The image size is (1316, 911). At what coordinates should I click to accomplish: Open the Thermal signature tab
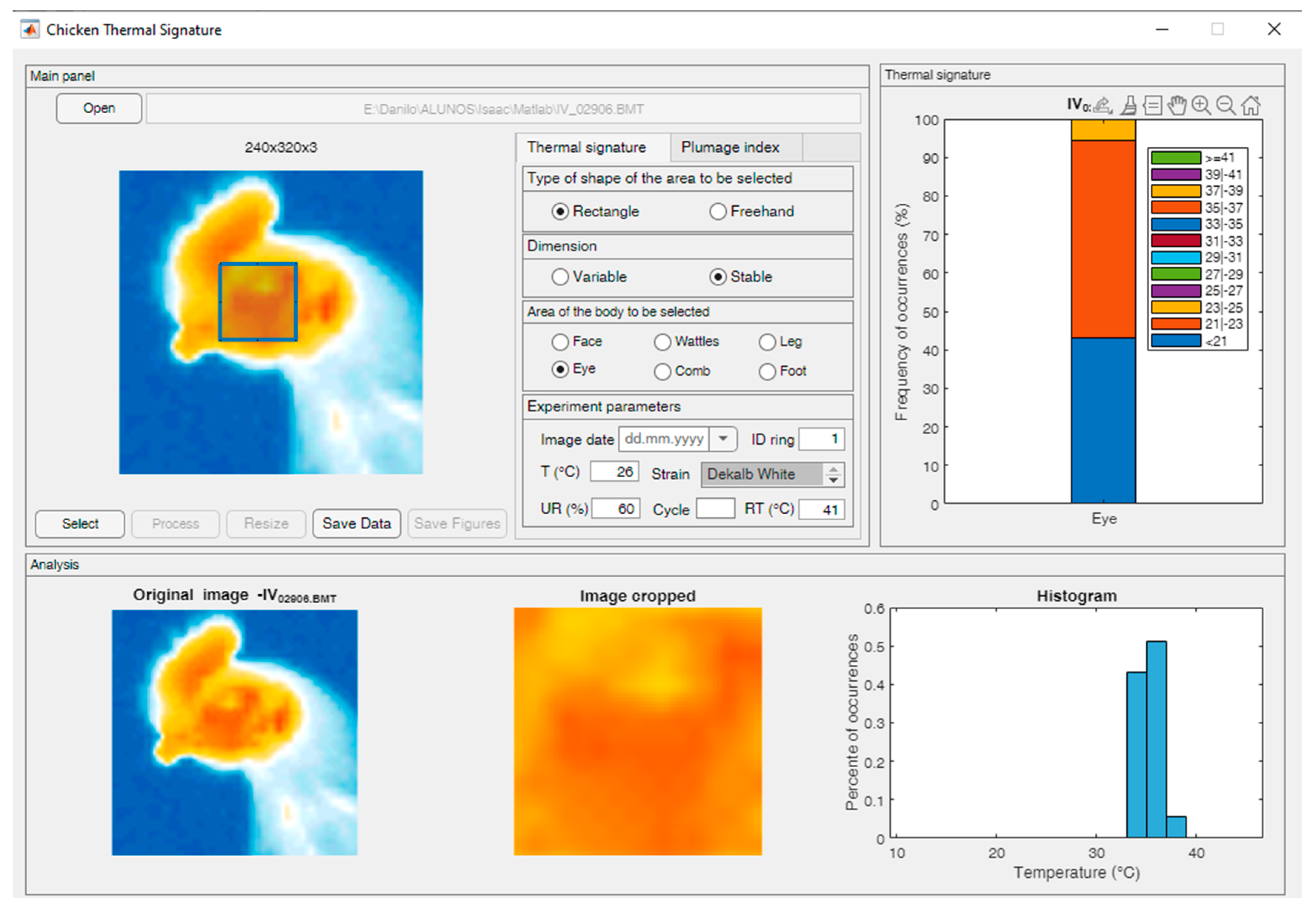[x=586, y=148]
